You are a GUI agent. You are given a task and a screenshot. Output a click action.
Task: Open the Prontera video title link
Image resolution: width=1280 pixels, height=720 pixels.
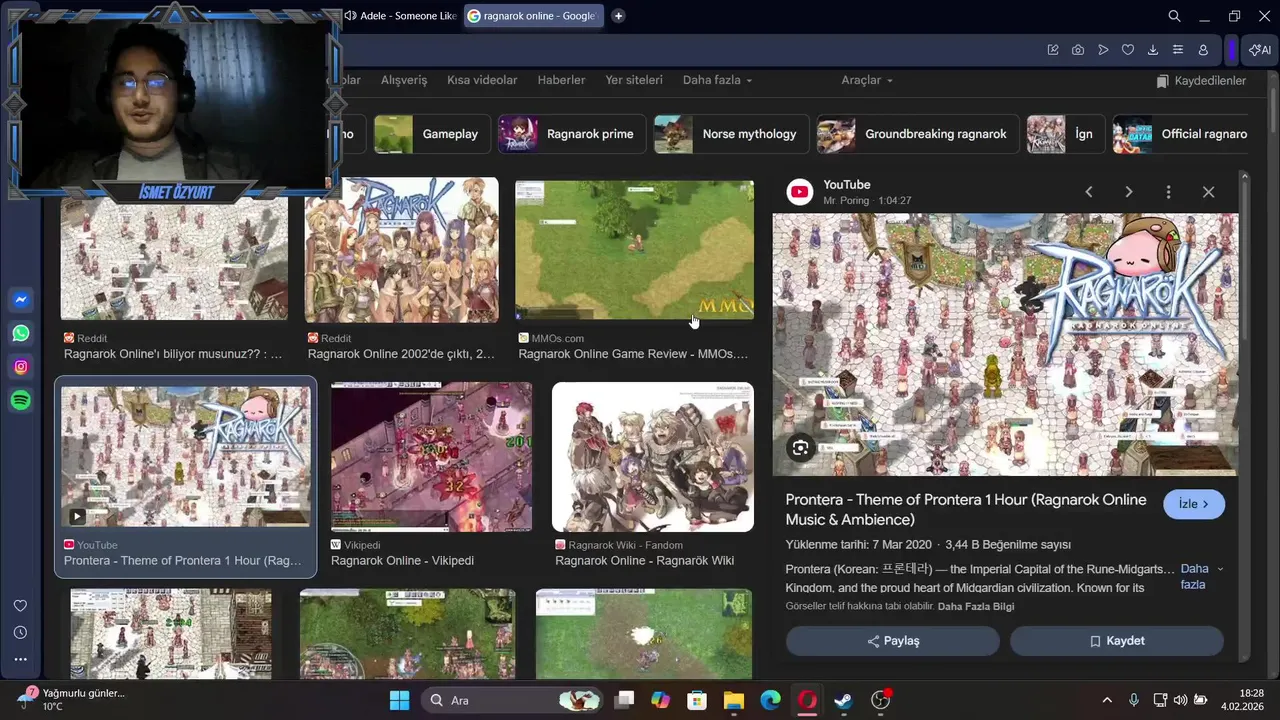pyautogui.click(x=966, y=510)
